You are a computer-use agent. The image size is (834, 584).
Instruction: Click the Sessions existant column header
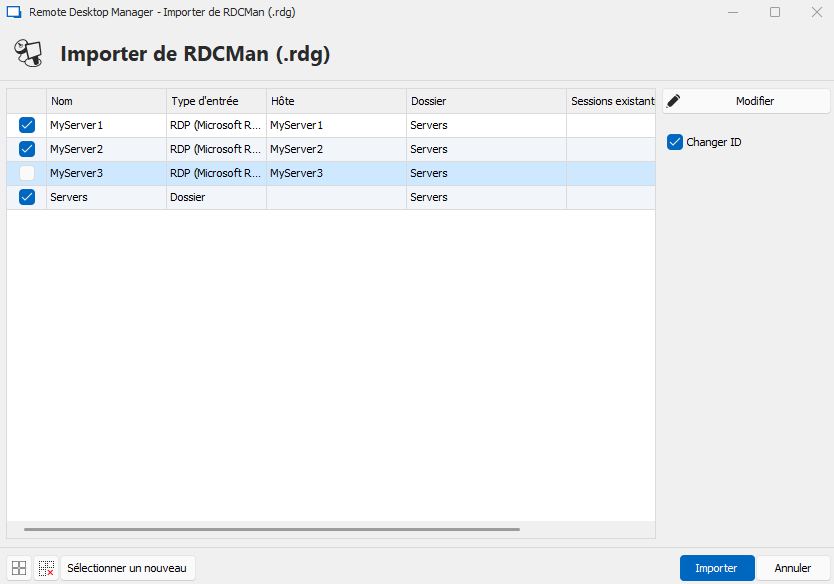tap(611, 101)
